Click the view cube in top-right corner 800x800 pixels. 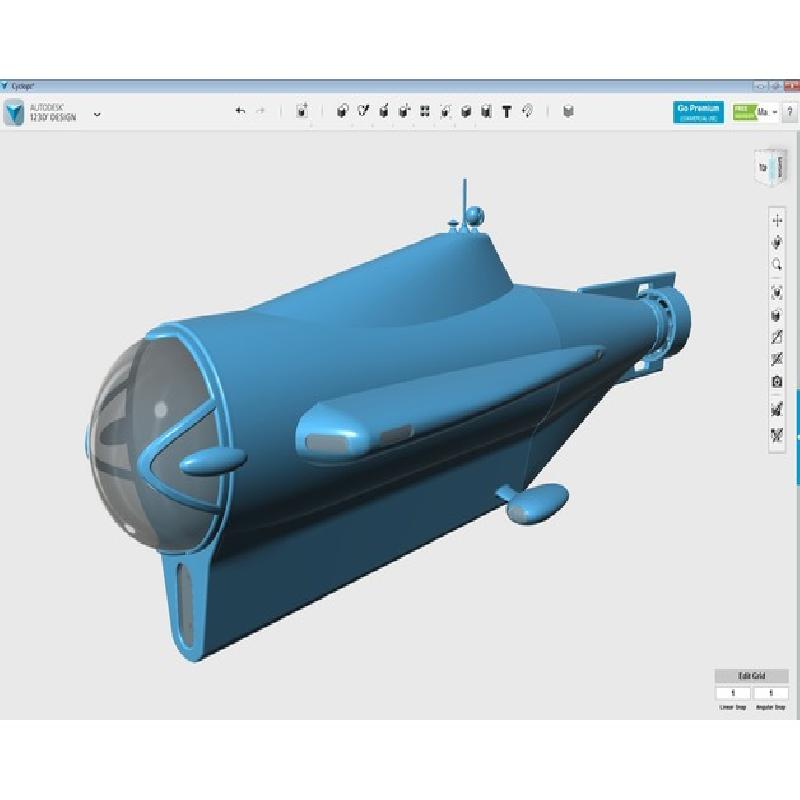pos(766,167)
